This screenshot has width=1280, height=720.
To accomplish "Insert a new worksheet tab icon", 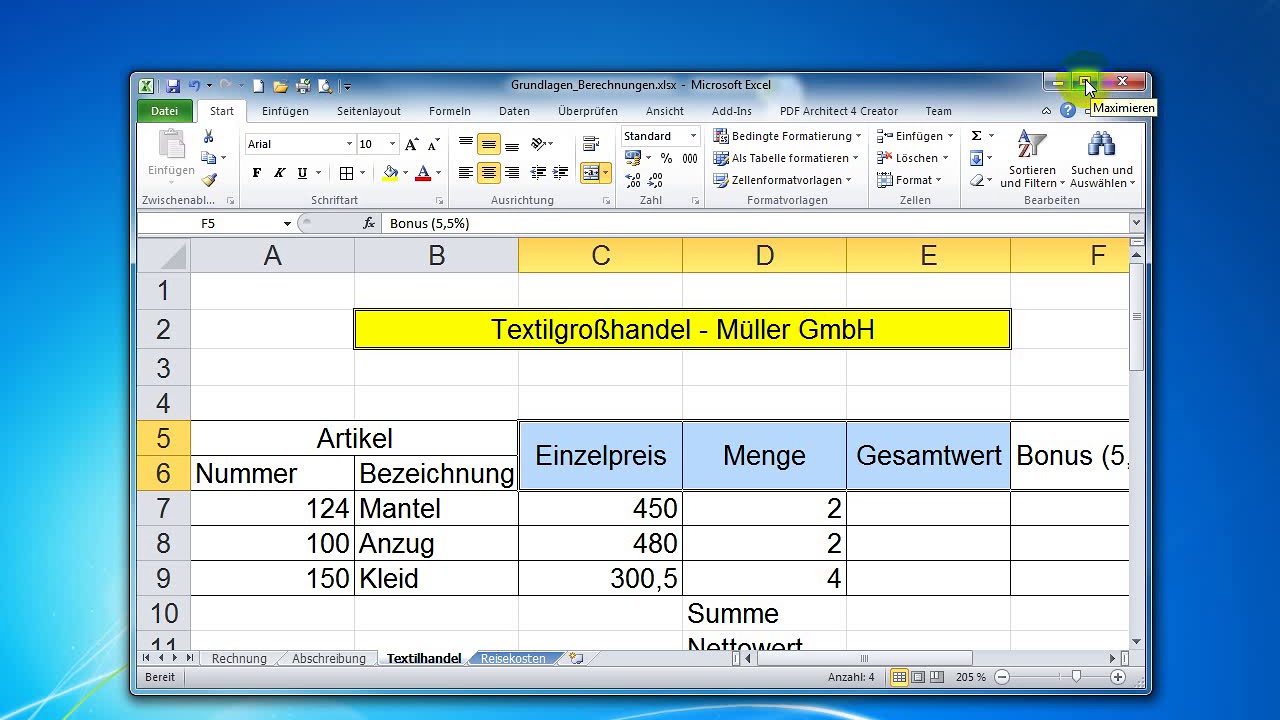I will 576,658.
